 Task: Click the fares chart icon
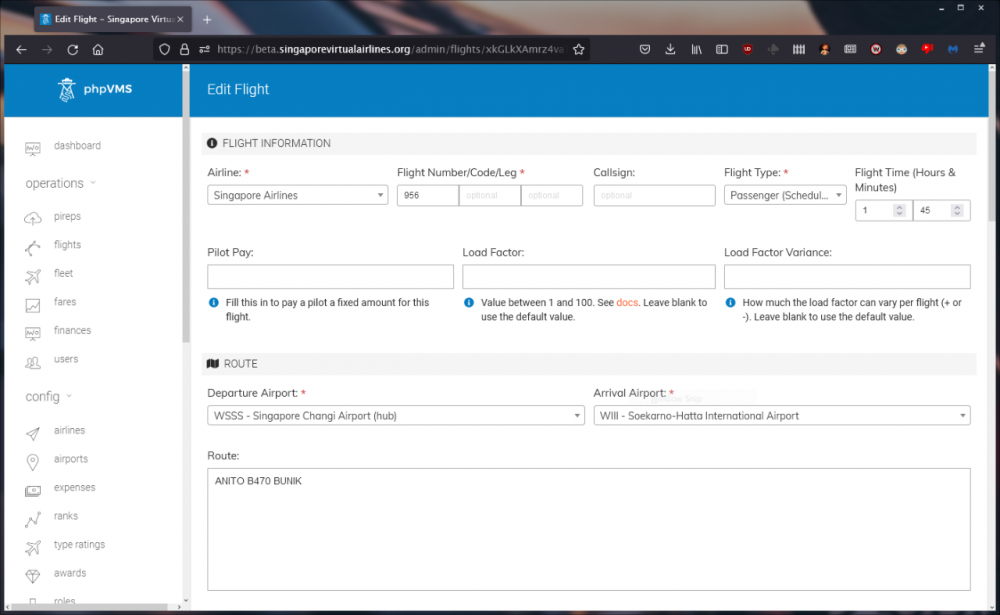[33, 303]
